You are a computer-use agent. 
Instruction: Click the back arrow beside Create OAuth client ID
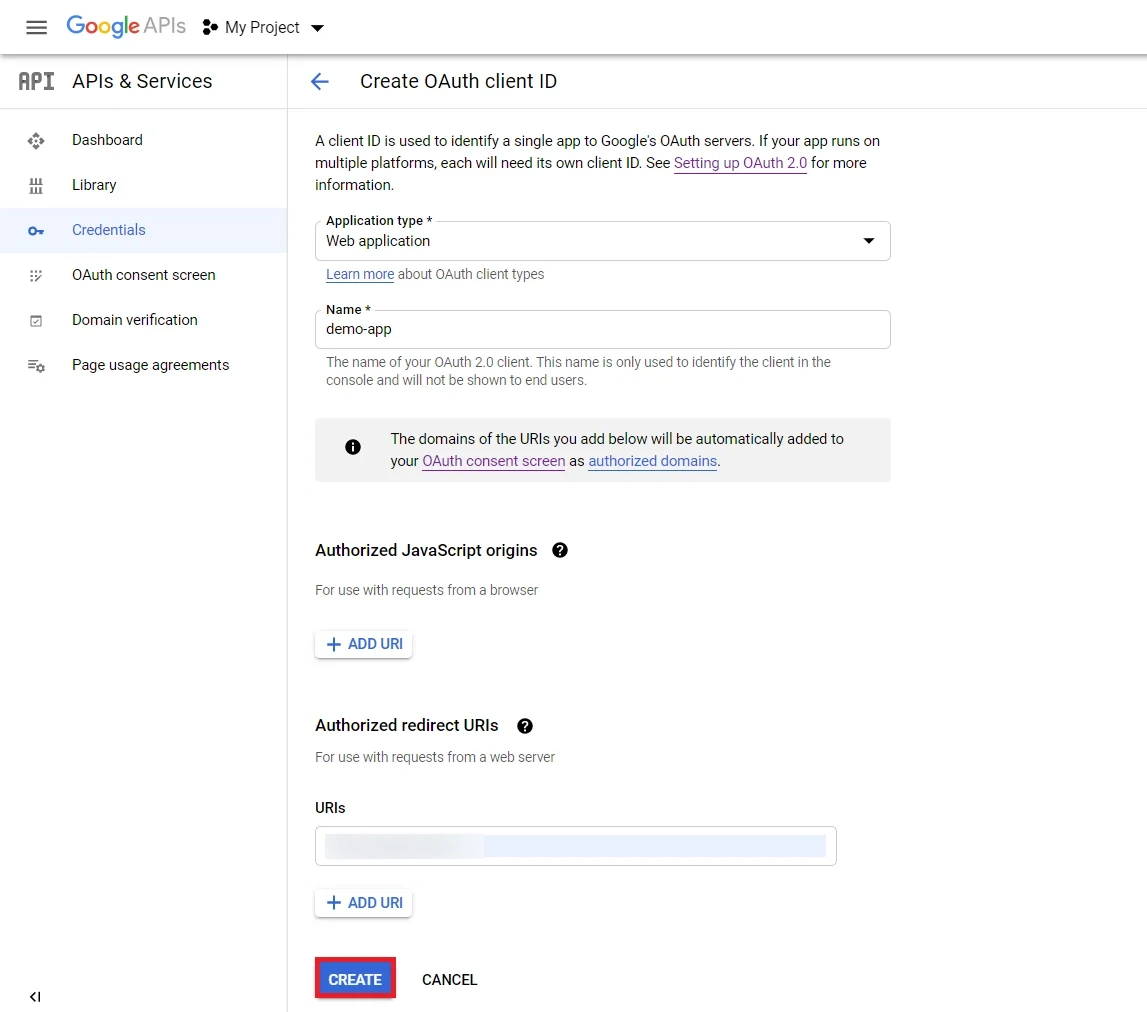(x=319, y=81)
